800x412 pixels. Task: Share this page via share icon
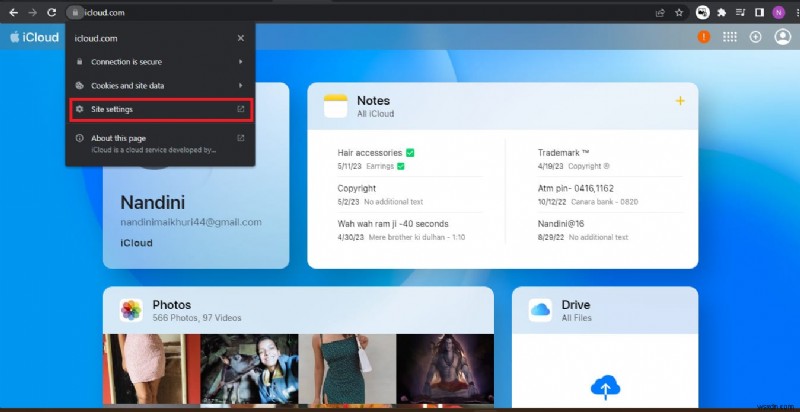(x=660, y=13)
